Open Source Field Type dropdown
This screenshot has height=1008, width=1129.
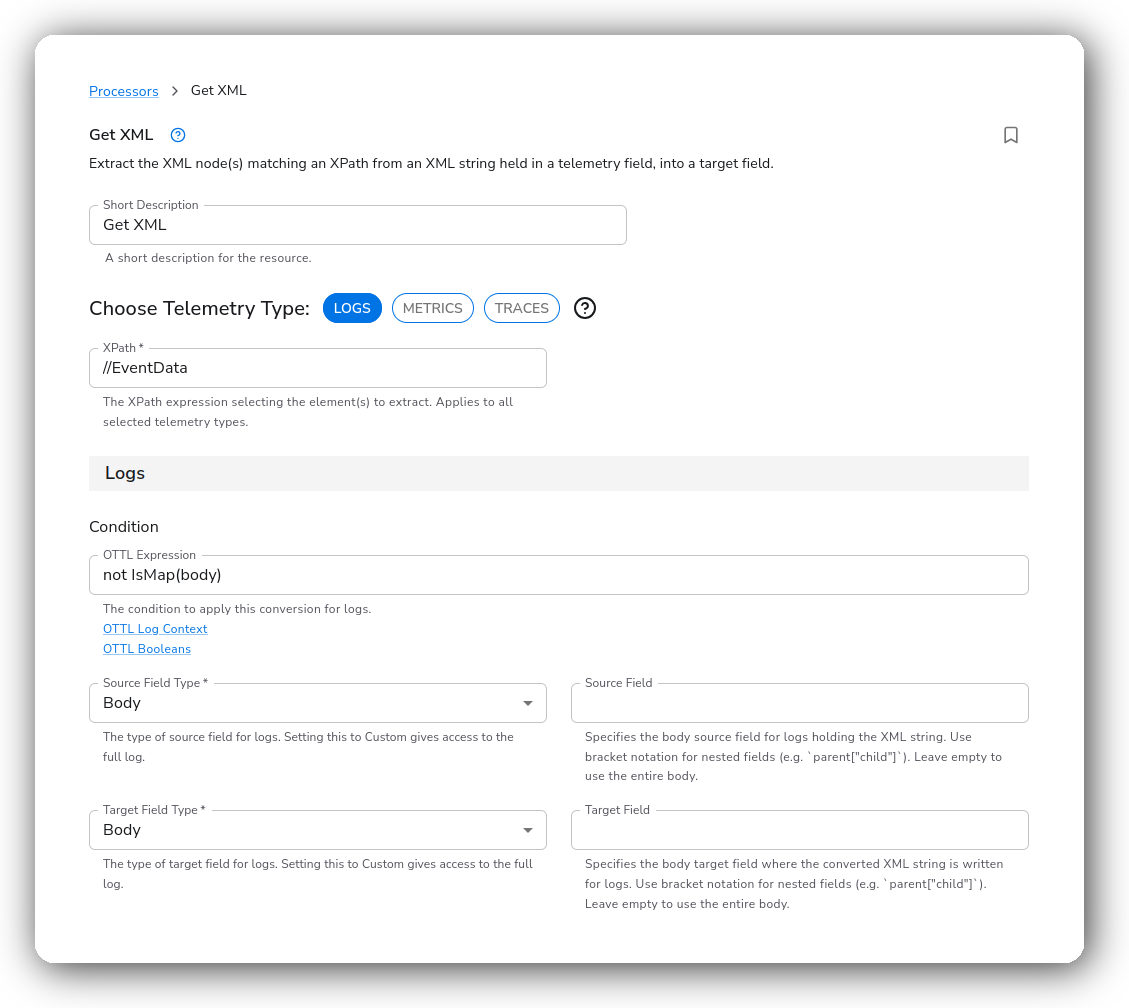[x=318, y=703]
